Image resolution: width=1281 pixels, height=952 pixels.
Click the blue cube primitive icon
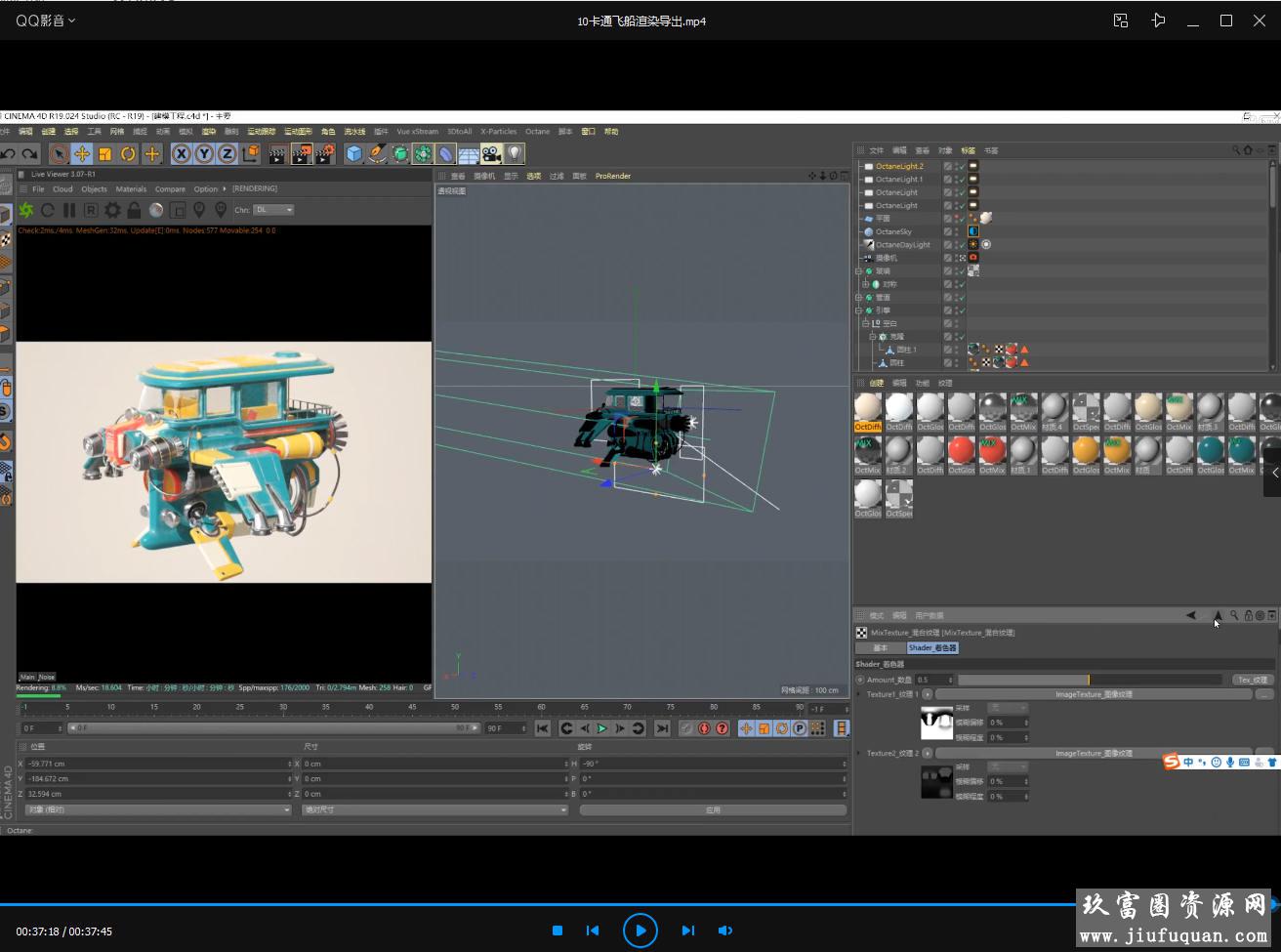(x=354, y=154)
